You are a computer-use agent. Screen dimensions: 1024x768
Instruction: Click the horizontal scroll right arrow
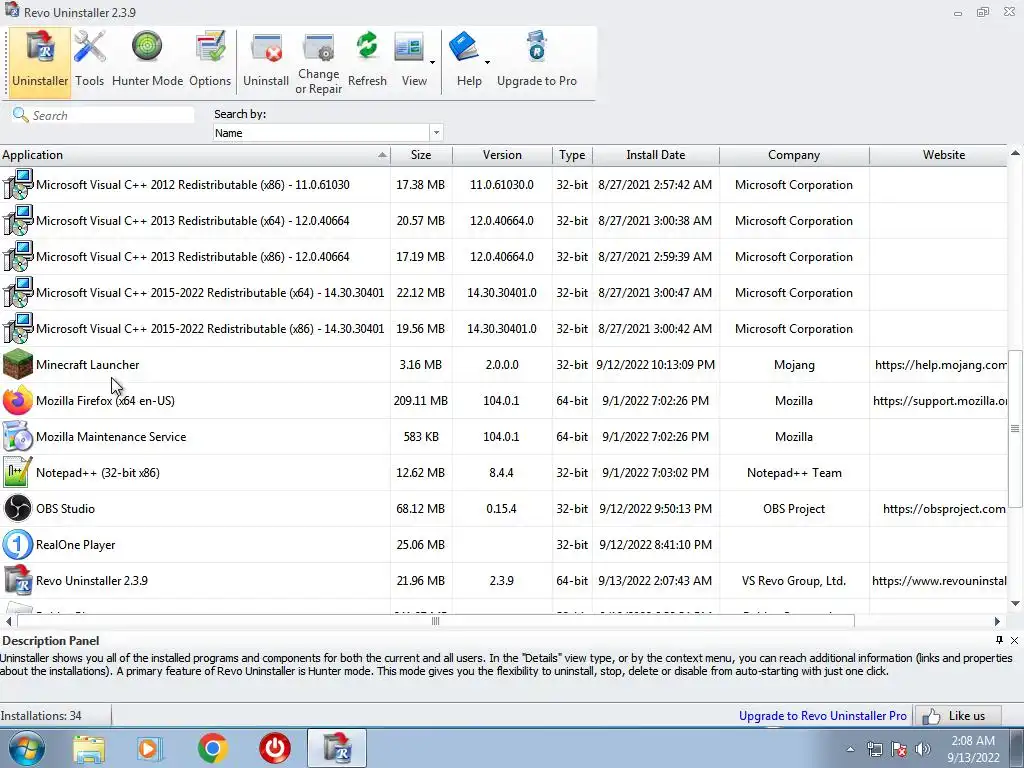point(997,621)
